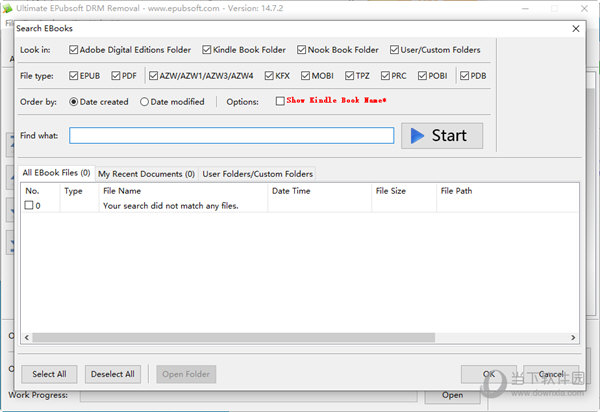Sort by No. column header
This screenshot has height=412, width=600.
41,191
